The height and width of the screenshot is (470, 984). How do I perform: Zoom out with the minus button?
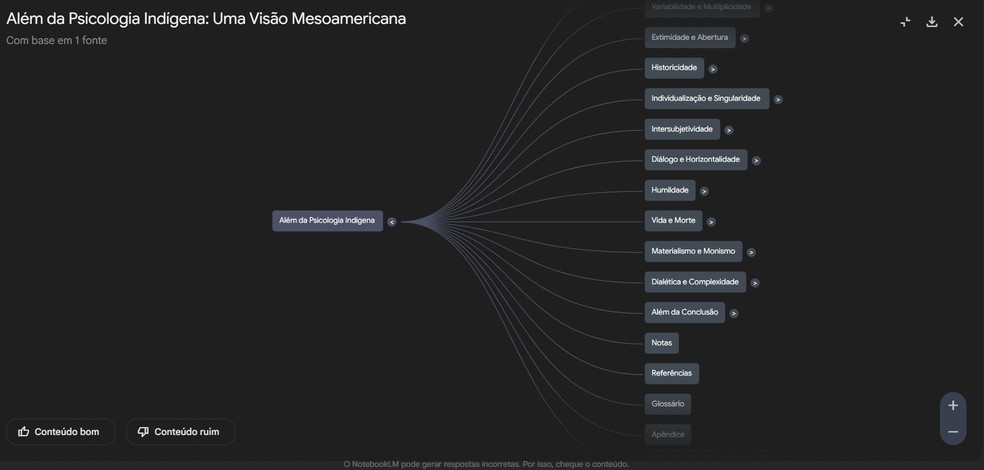(x=953, y=432)
